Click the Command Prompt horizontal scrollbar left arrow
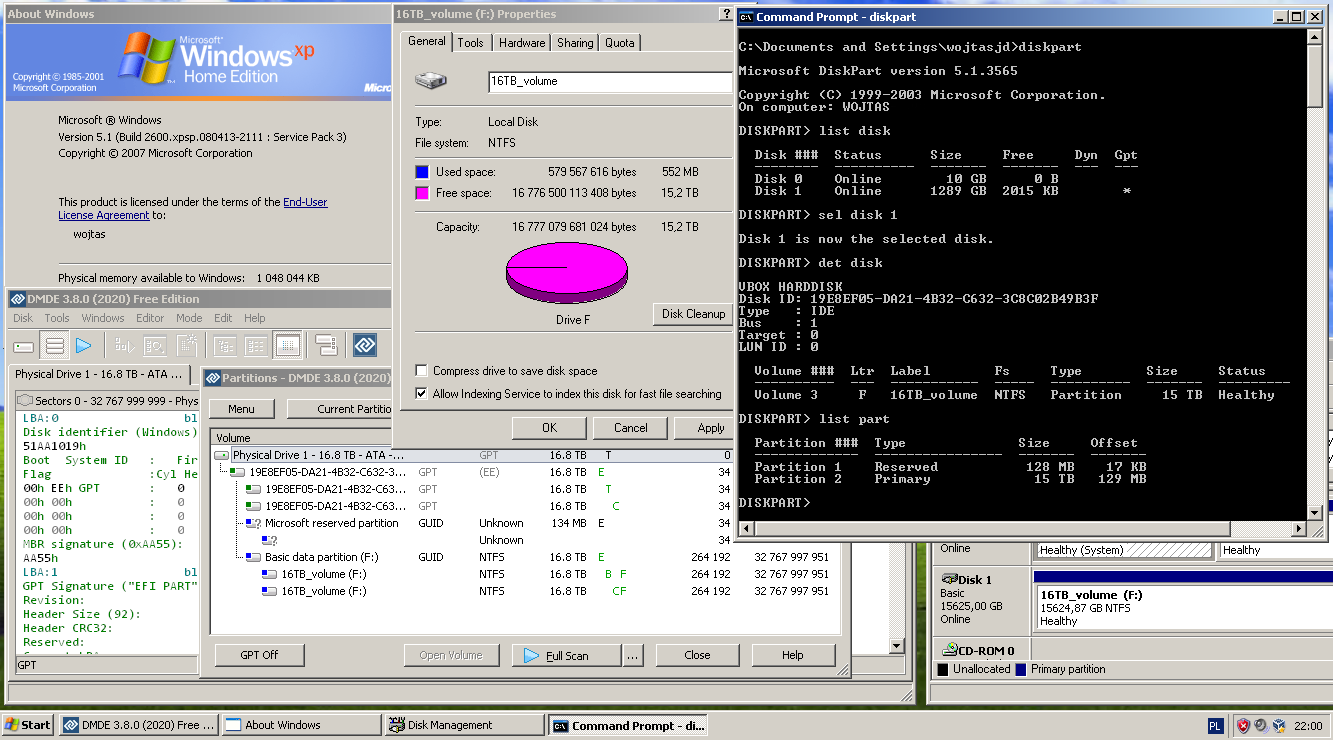Image resolution: width=1333 pixels, height=740 pixels. point(746,528)
